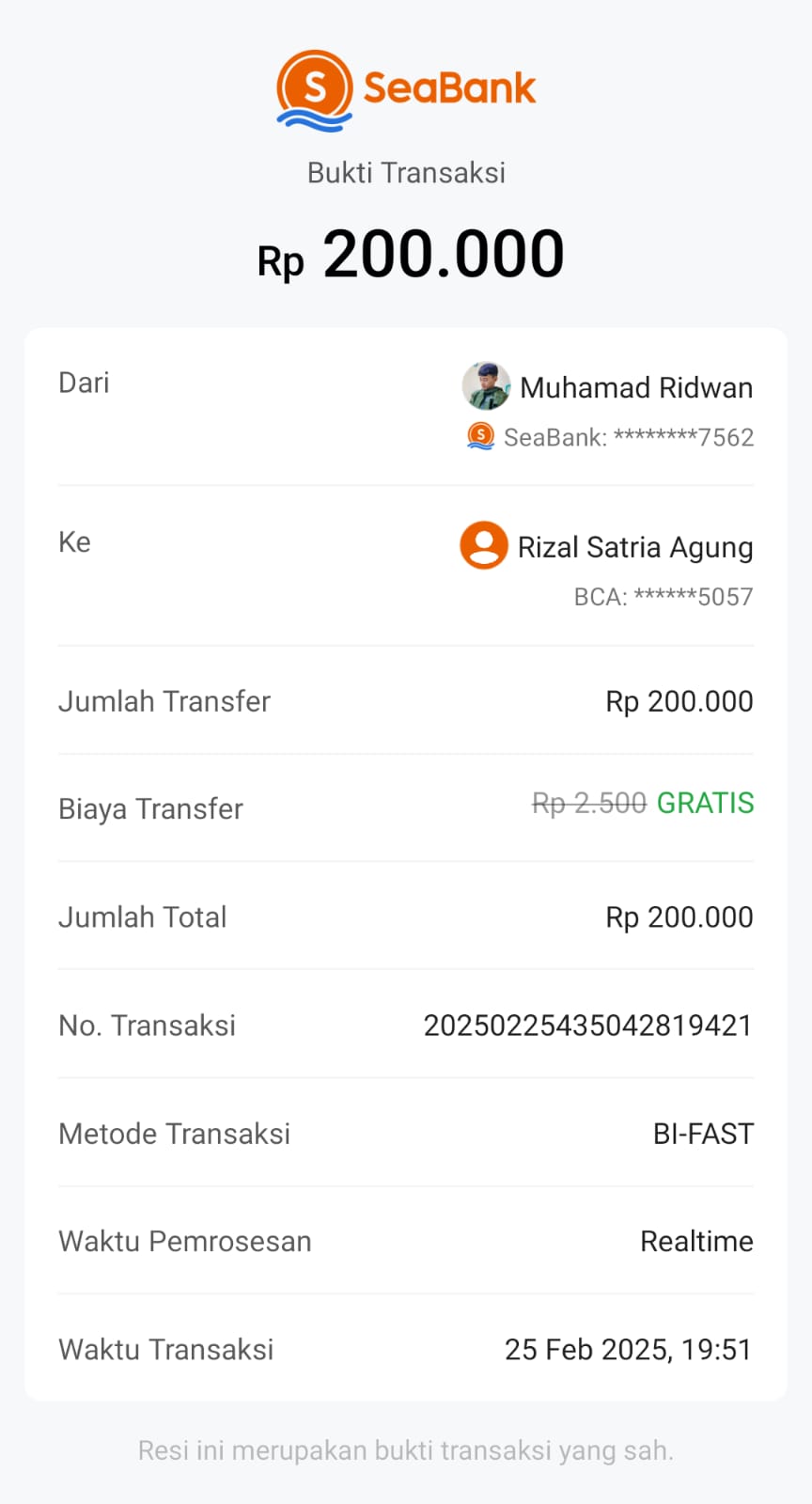Select masked SeaBank account ending 7562
The width and height of the screenshot is (812, 1504).
coord(629,437)
